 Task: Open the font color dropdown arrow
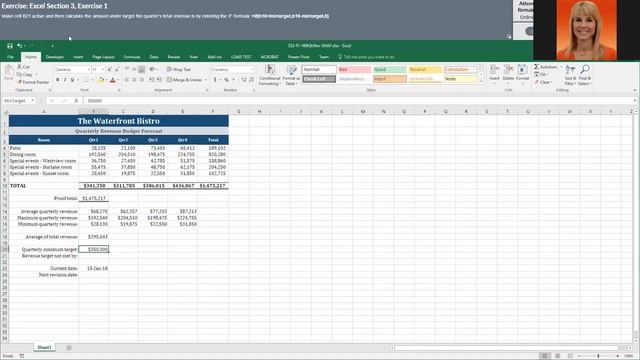pos(118,80)
